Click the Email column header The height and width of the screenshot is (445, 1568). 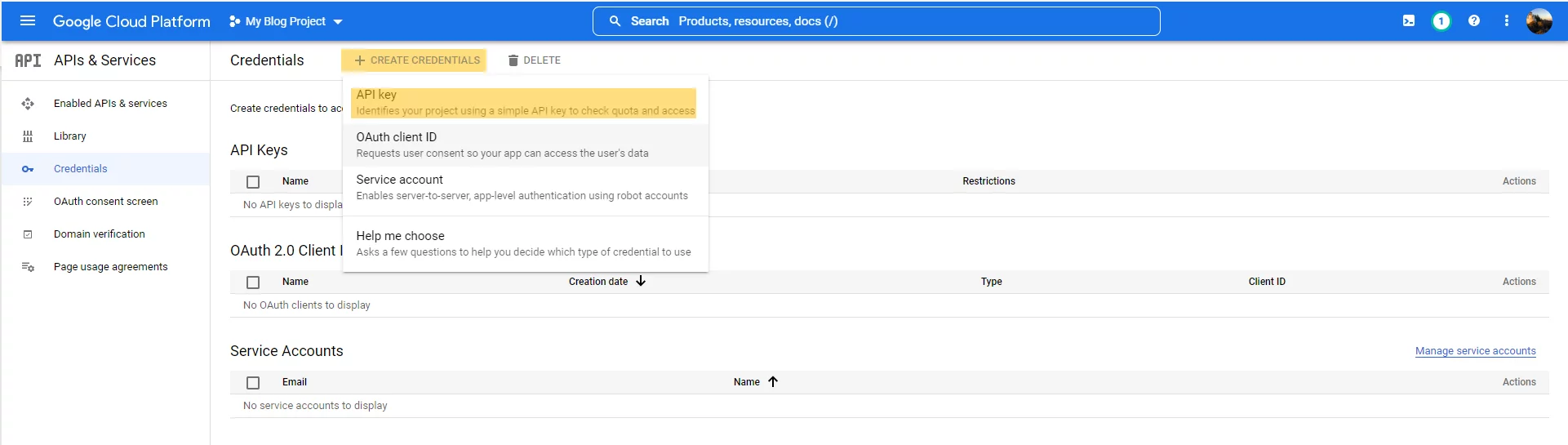295,382
